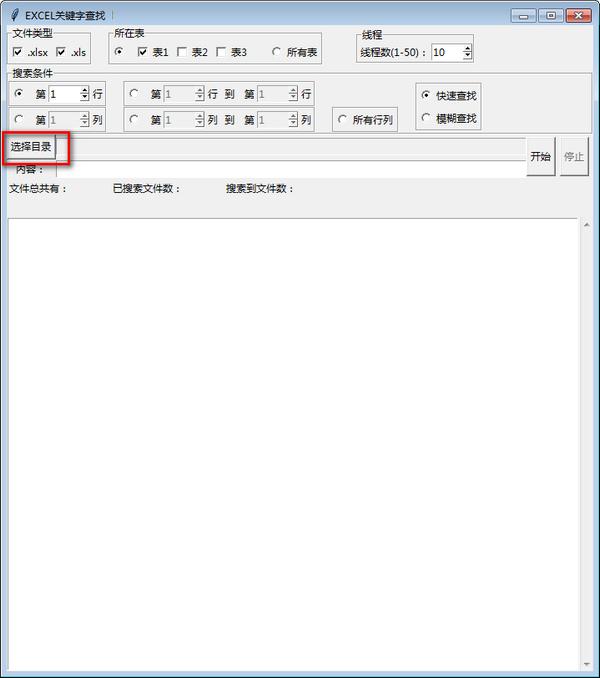600x678 pixels.
Task: Select the single column 第...列 radio button
Action: point(19,119)
